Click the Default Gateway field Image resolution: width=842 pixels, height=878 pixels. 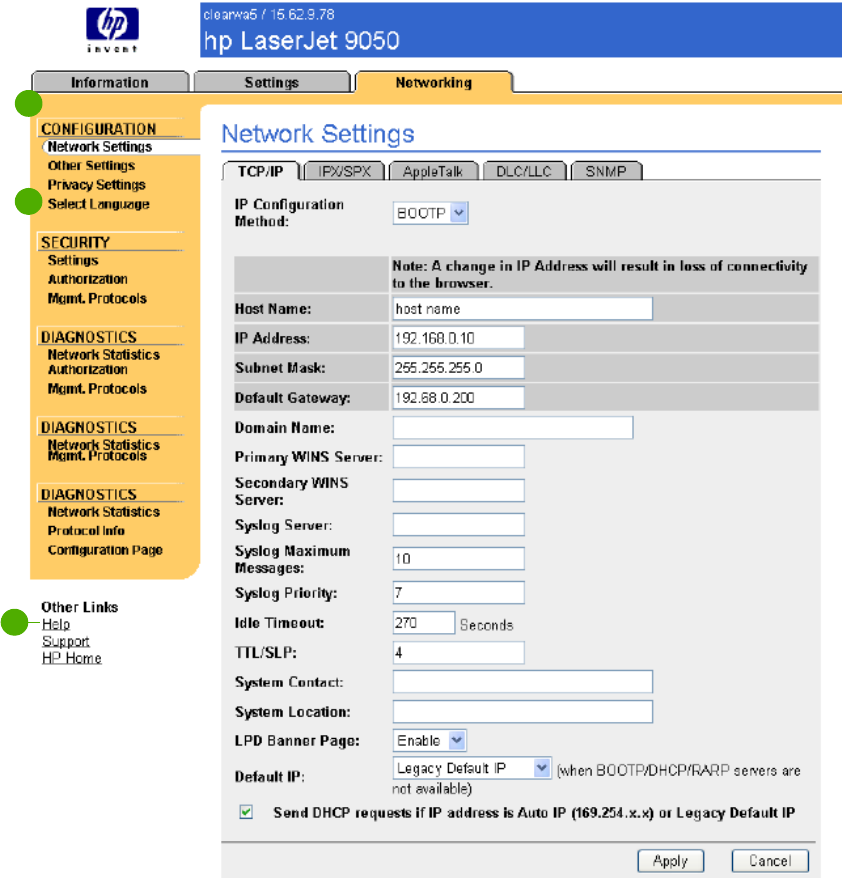[459, 398]
